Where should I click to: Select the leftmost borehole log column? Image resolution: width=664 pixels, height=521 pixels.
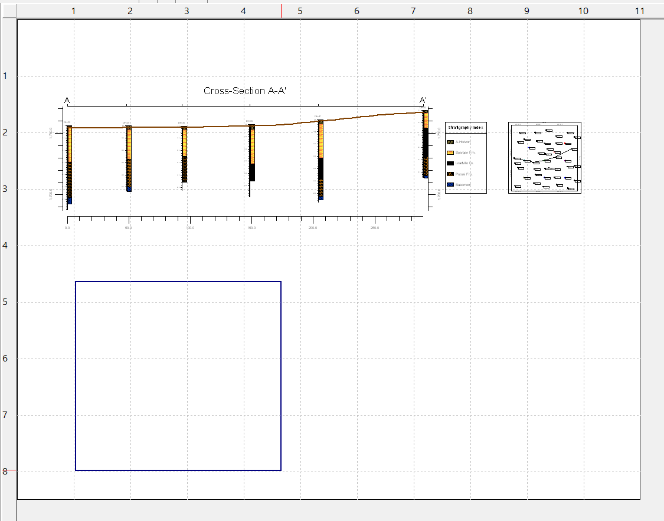[x=69, y=165]
